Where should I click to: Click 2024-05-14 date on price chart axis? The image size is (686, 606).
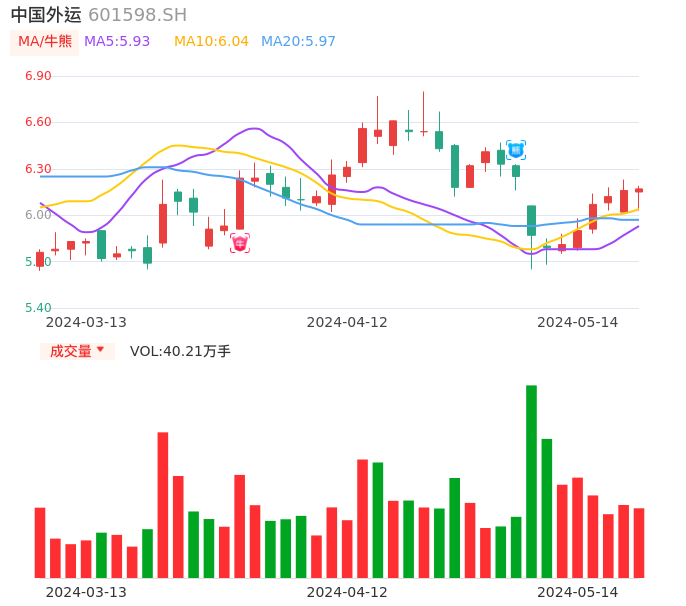click(x=578, y=322)
